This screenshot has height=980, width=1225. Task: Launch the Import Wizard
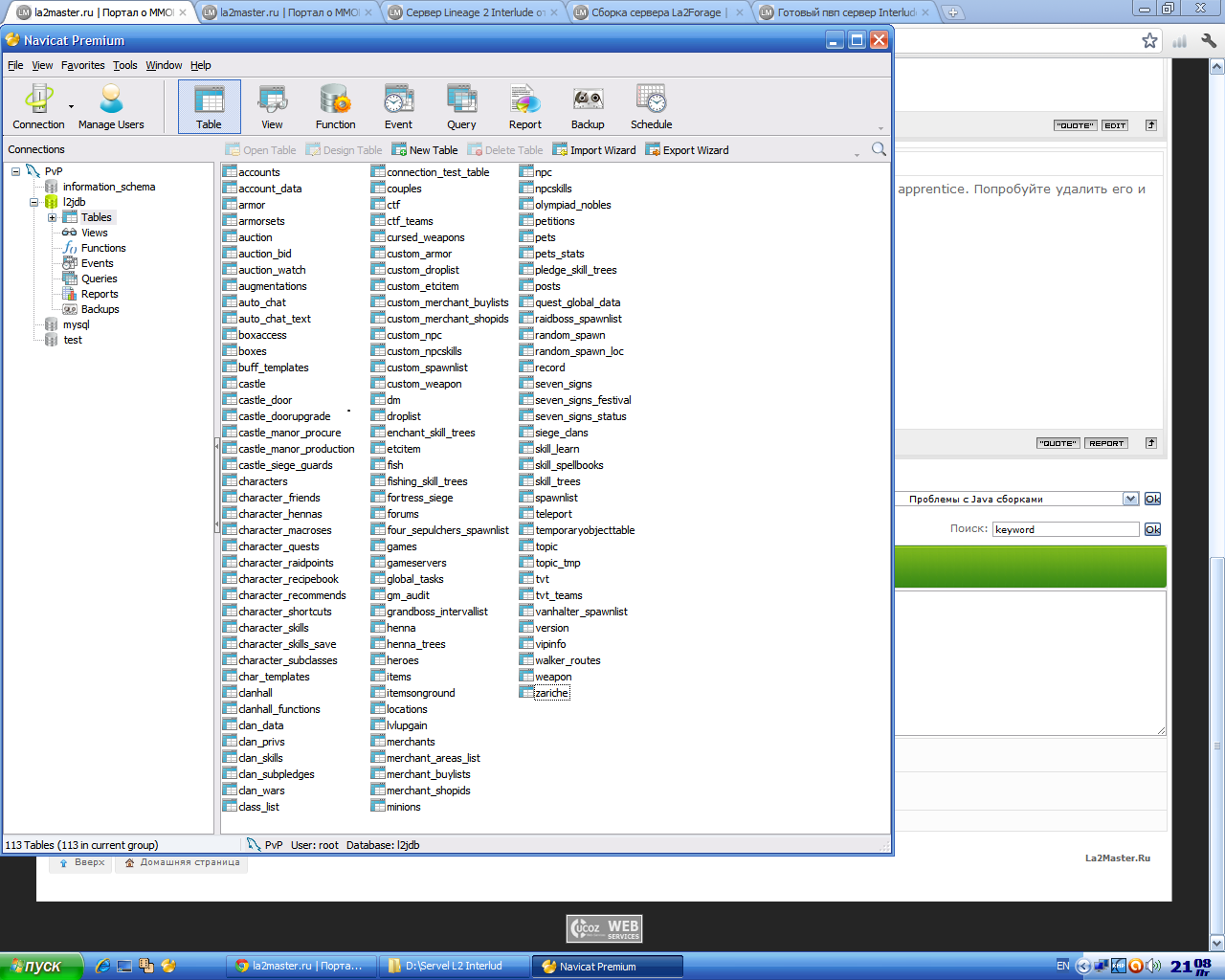pyautogui.click(x=593, y=150)
